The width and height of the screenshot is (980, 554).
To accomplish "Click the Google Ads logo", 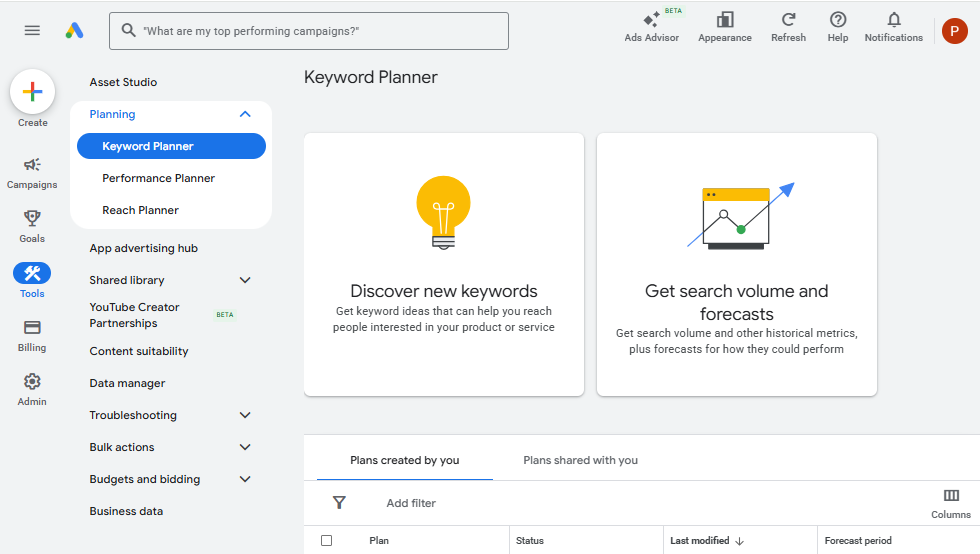I will tap(74, 31).
